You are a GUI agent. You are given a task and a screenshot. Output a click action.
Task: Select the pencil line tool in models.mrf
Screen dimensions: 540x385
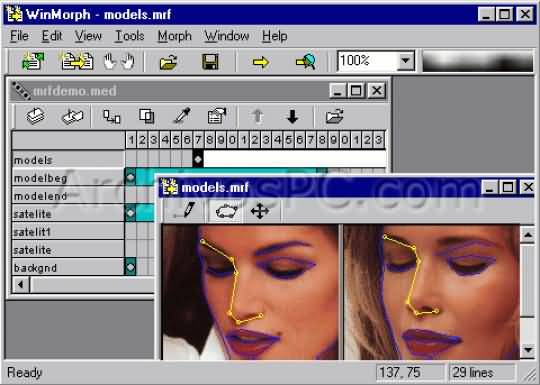coord(187,210)
